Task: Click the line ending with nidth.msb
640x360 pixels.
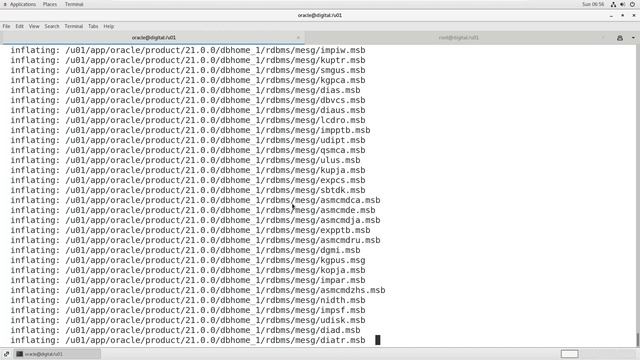Action: pyautogui.click(x=188, y=300)
